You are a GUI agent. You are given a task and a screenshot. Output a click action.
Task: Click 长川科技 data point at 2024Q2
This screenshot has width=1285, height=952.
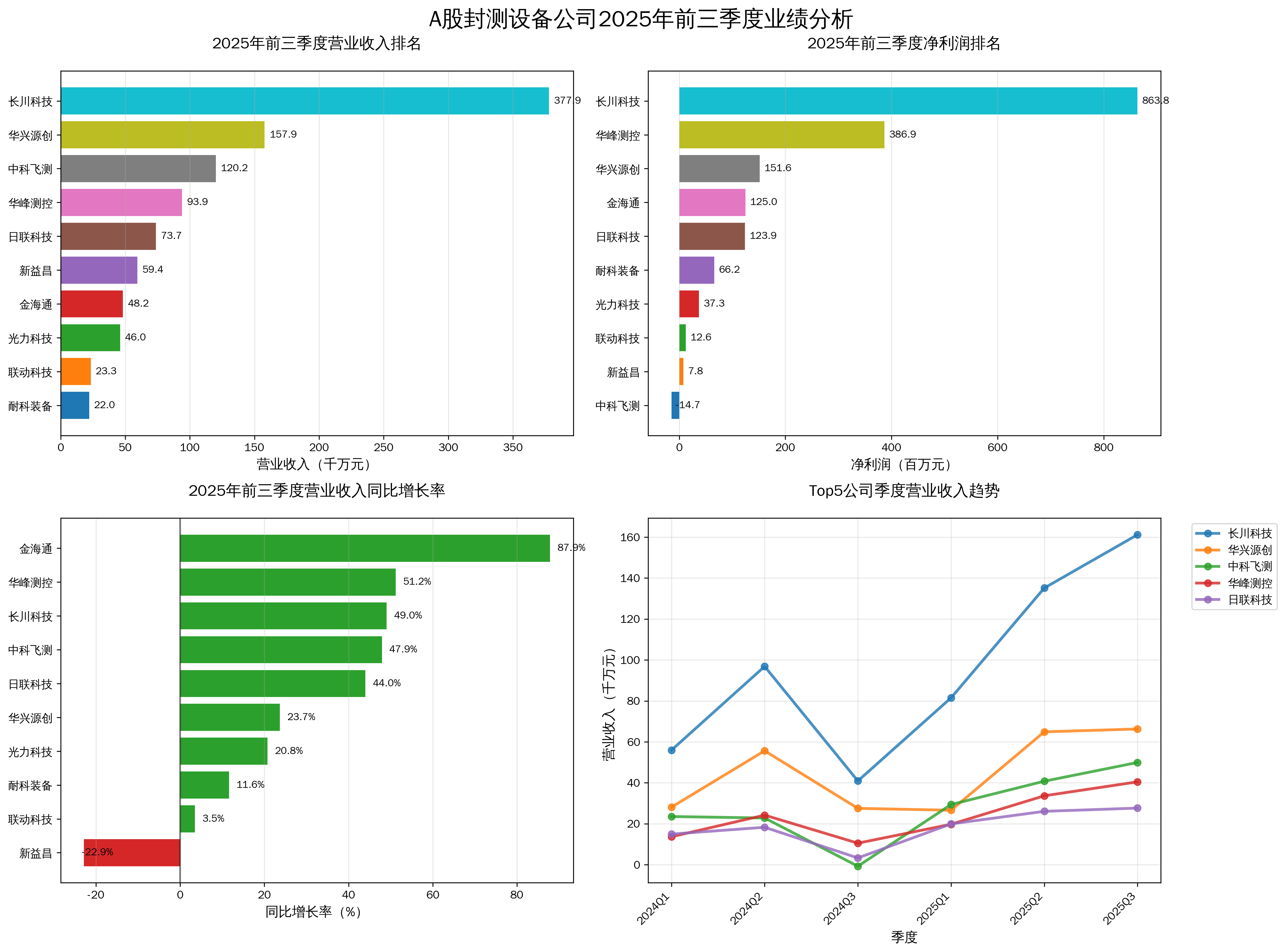tap(765, 667)
